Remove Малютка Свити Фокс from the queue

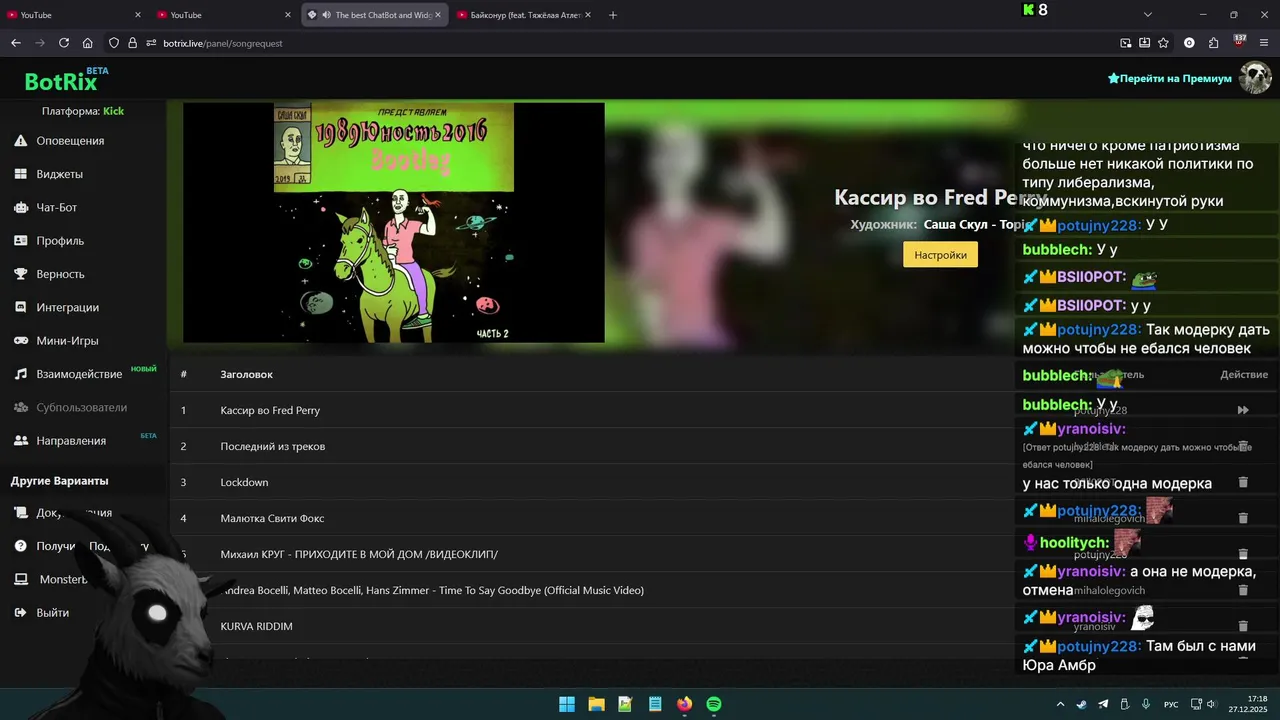(x=1243, y=518)
